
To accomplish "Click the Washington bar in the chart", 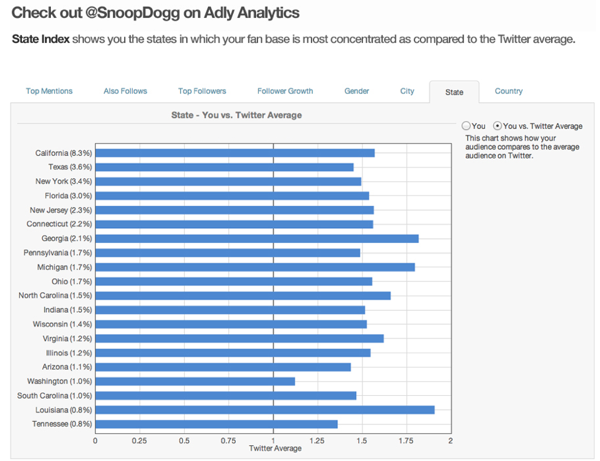I will [195, 381].
